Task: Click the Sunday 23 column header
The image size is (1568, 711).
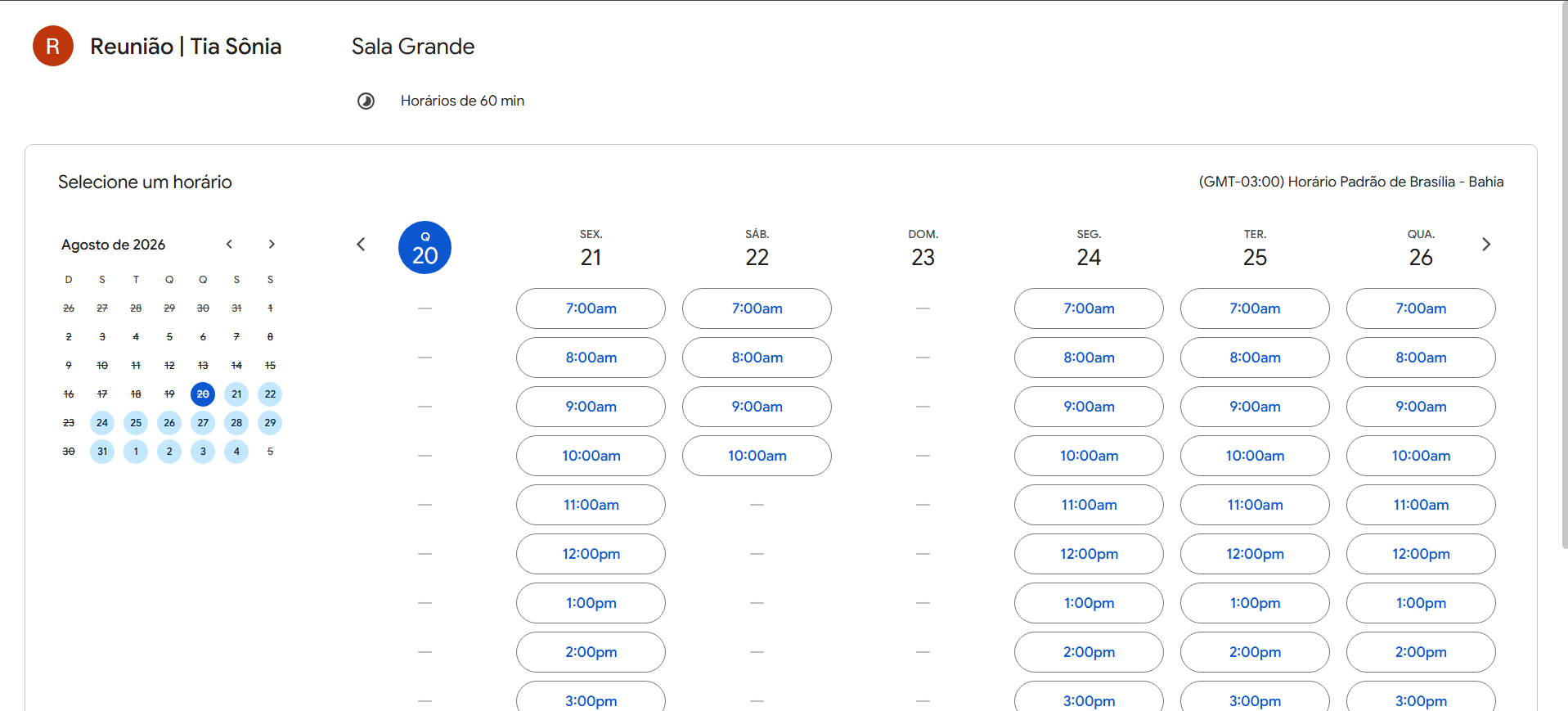Action: [x=923, y=249]
